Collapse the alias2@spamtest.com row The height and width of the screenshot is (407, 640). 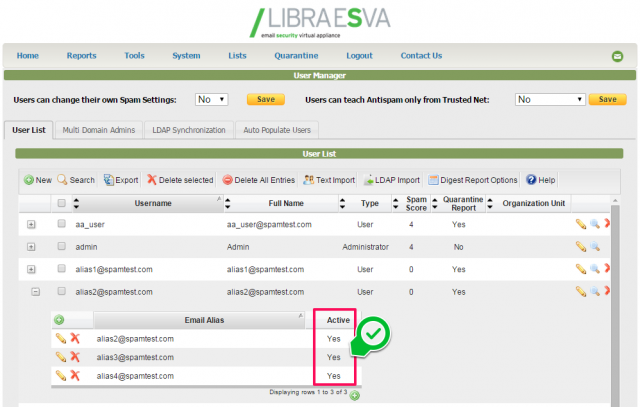point(36,292)
